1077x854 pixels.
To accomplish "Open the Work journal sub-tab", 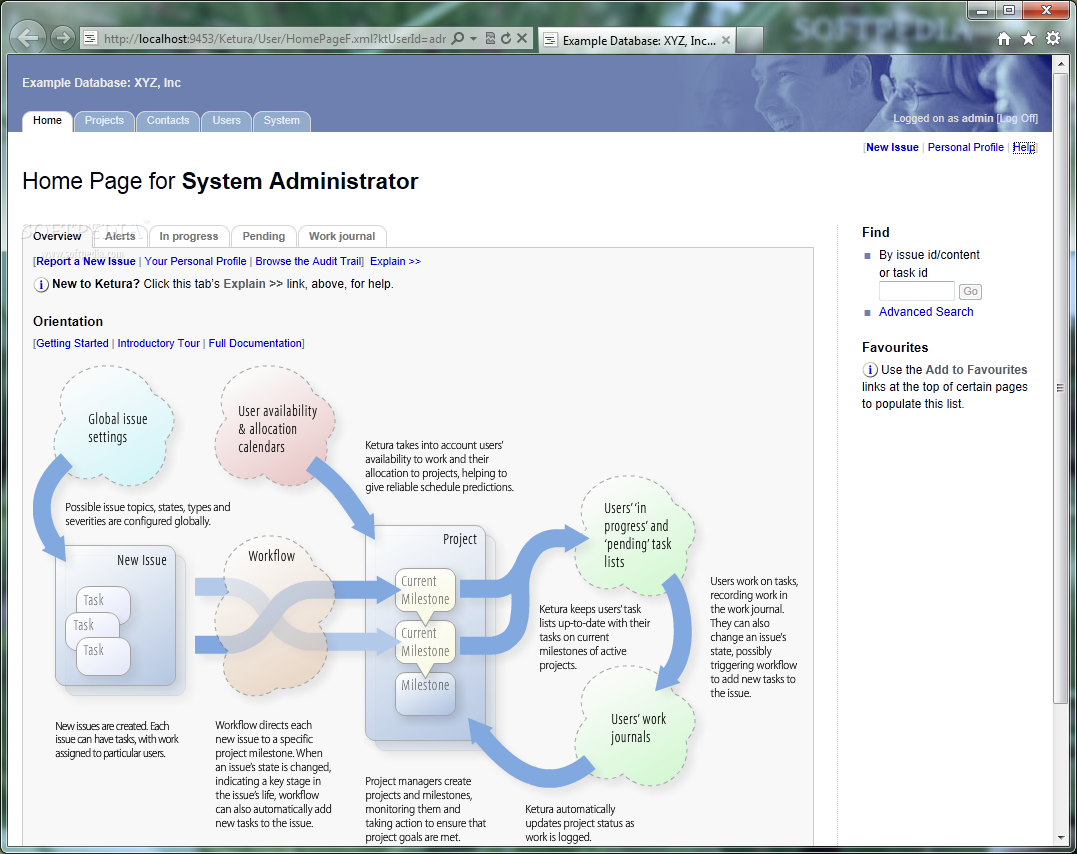I will click(342, 236).
